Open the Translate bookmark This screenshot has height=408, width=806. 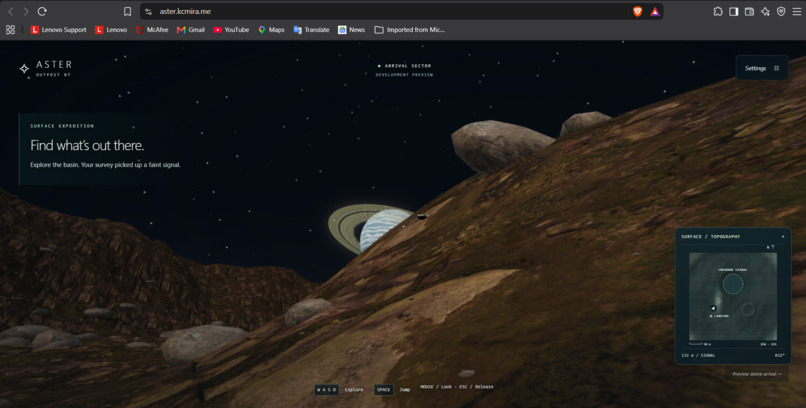[311, 30]
